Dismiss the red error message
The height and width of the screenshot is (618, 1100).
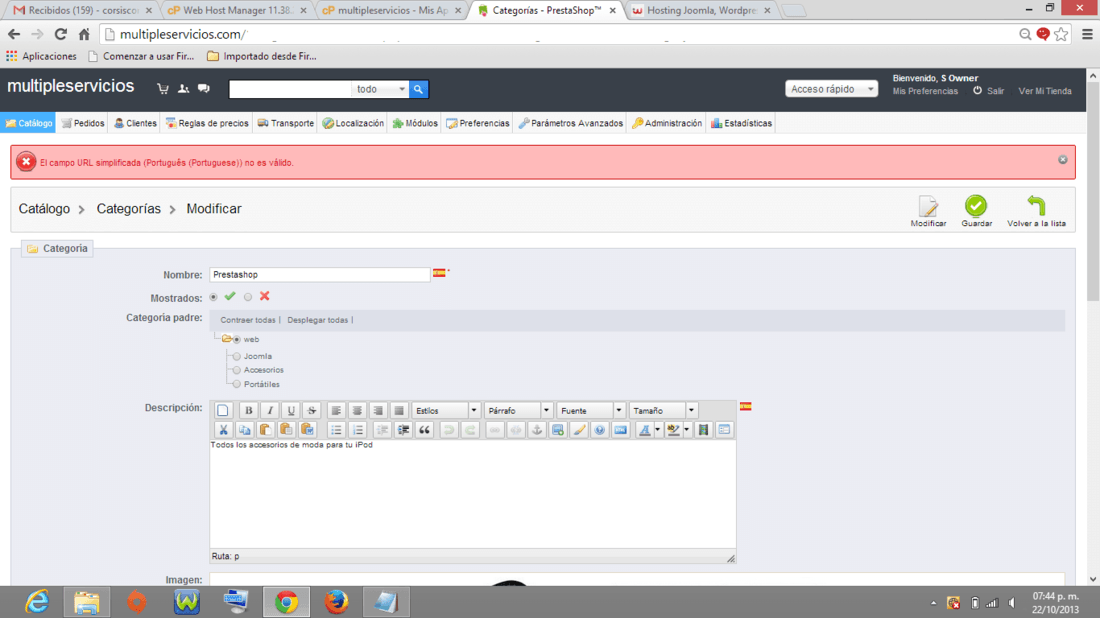coord(1063,160)
